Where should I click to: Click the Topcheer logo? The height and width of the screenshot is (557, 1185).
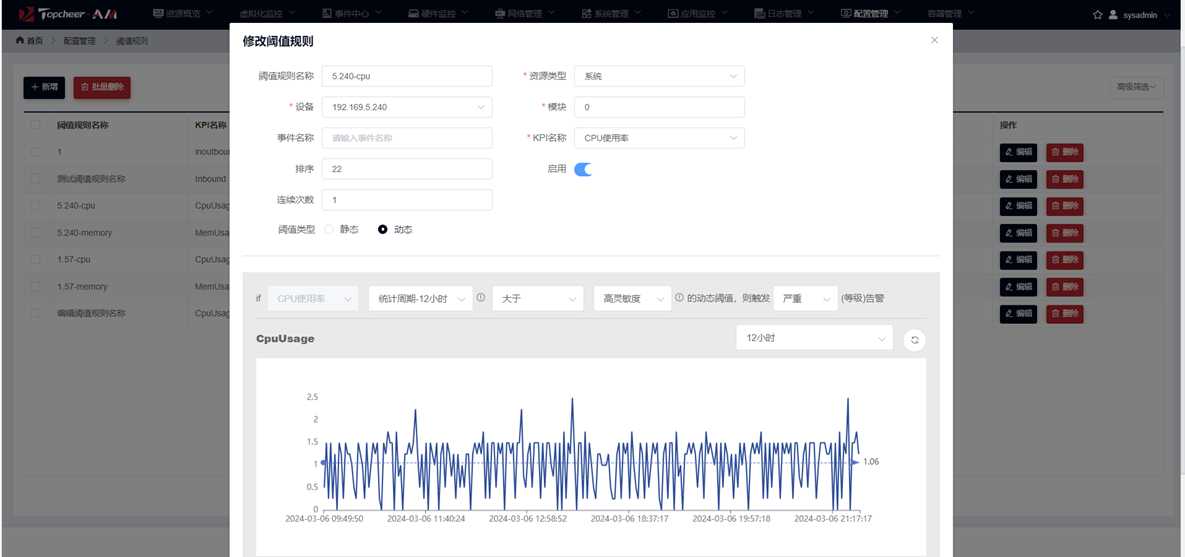pyautogui.click(x=67, y=14)
